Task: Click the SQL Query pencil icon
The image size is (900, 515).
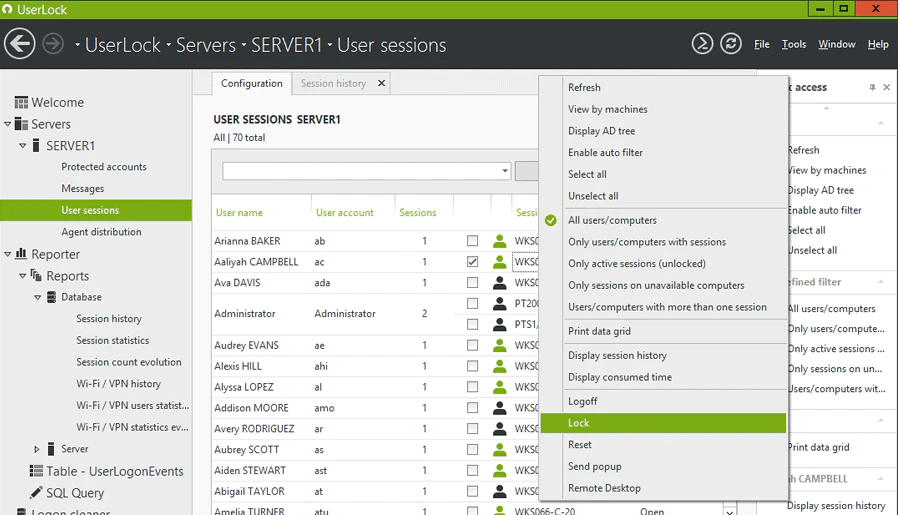Action: [36, 493]
